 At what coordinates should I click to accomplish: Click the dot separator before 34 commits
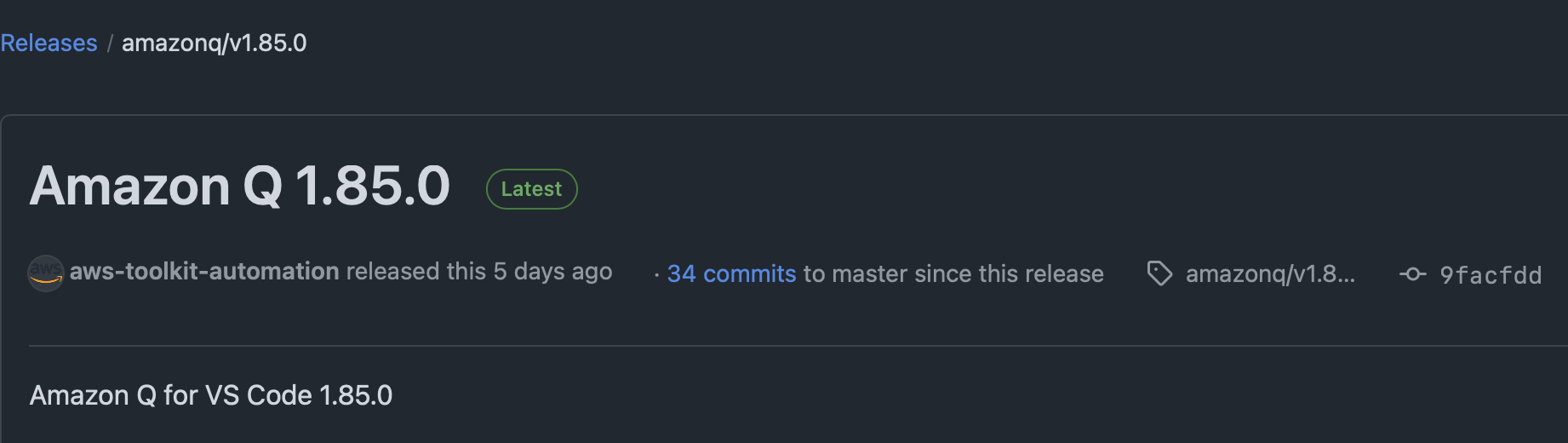coord(656,274)
